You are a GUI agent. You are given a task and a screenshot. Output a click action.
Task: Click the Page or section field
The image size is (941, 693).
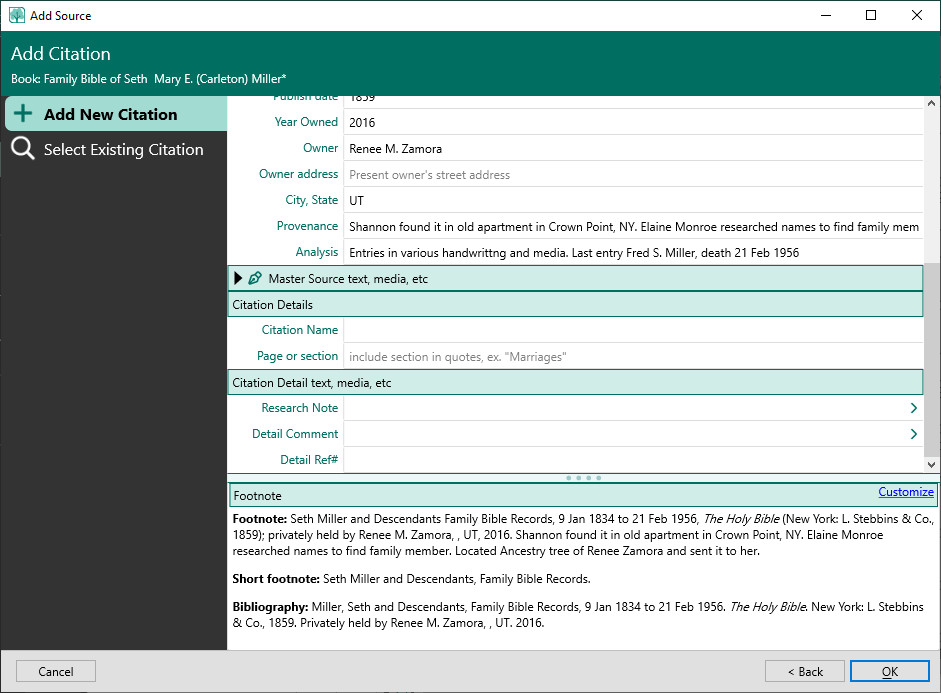click(632, 356)
